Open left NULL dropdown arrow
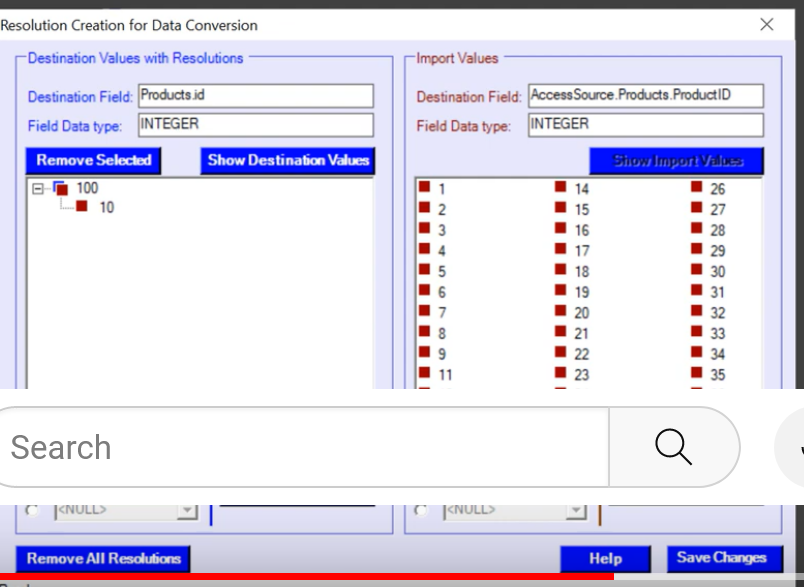The image size is (804, 587). [186, 511]
